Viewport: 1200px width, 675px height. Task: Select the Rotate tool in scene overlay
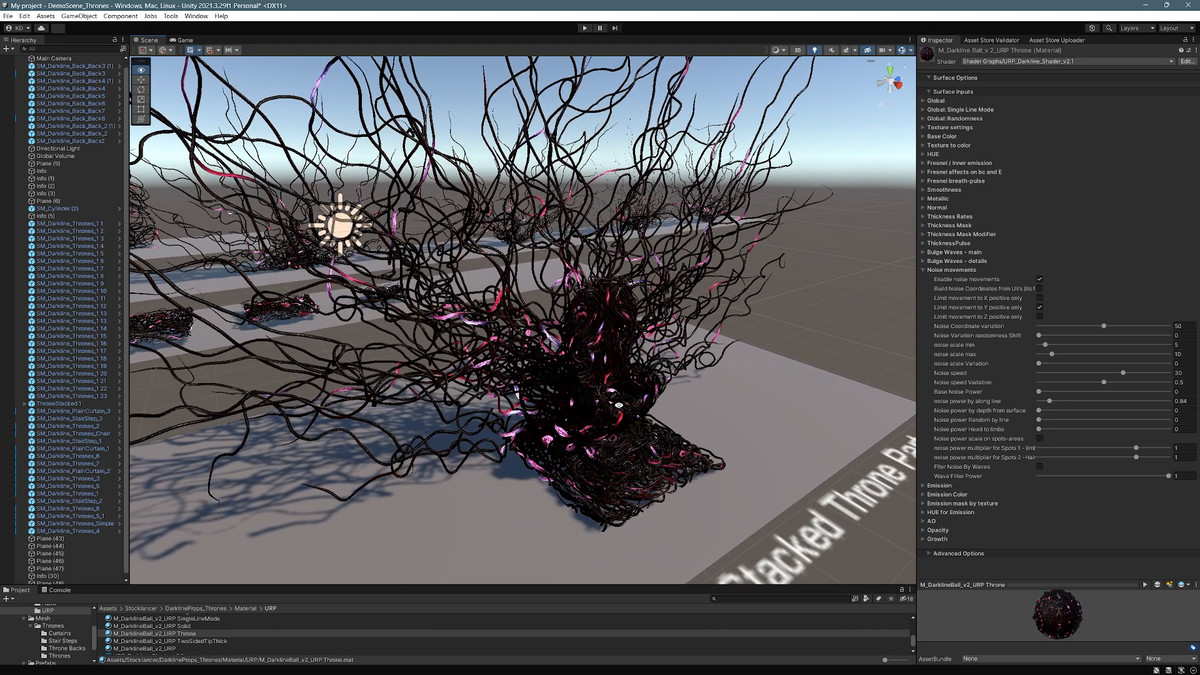[x=141, y=90]
